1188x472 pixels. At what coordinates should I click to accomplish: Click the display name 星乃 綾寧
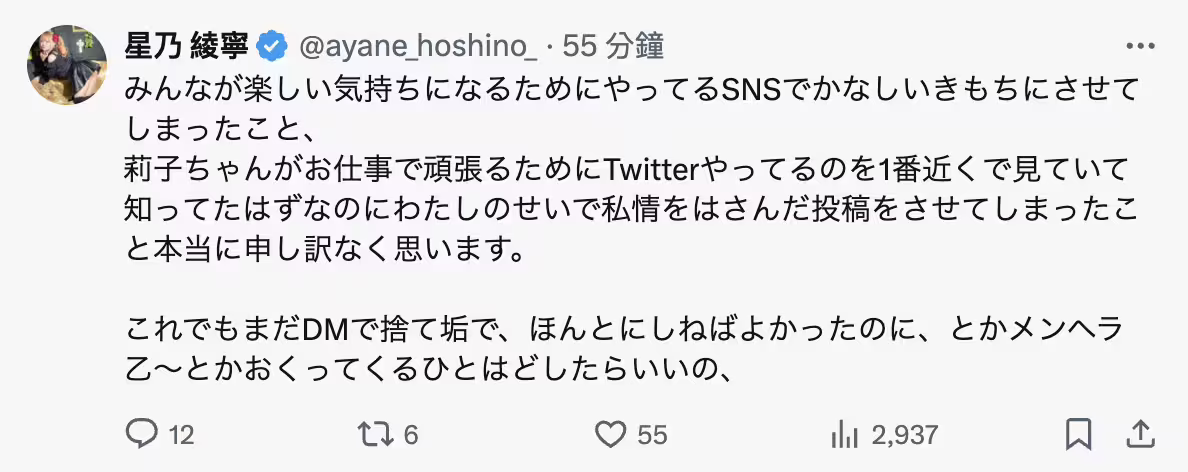click(189, 46)
